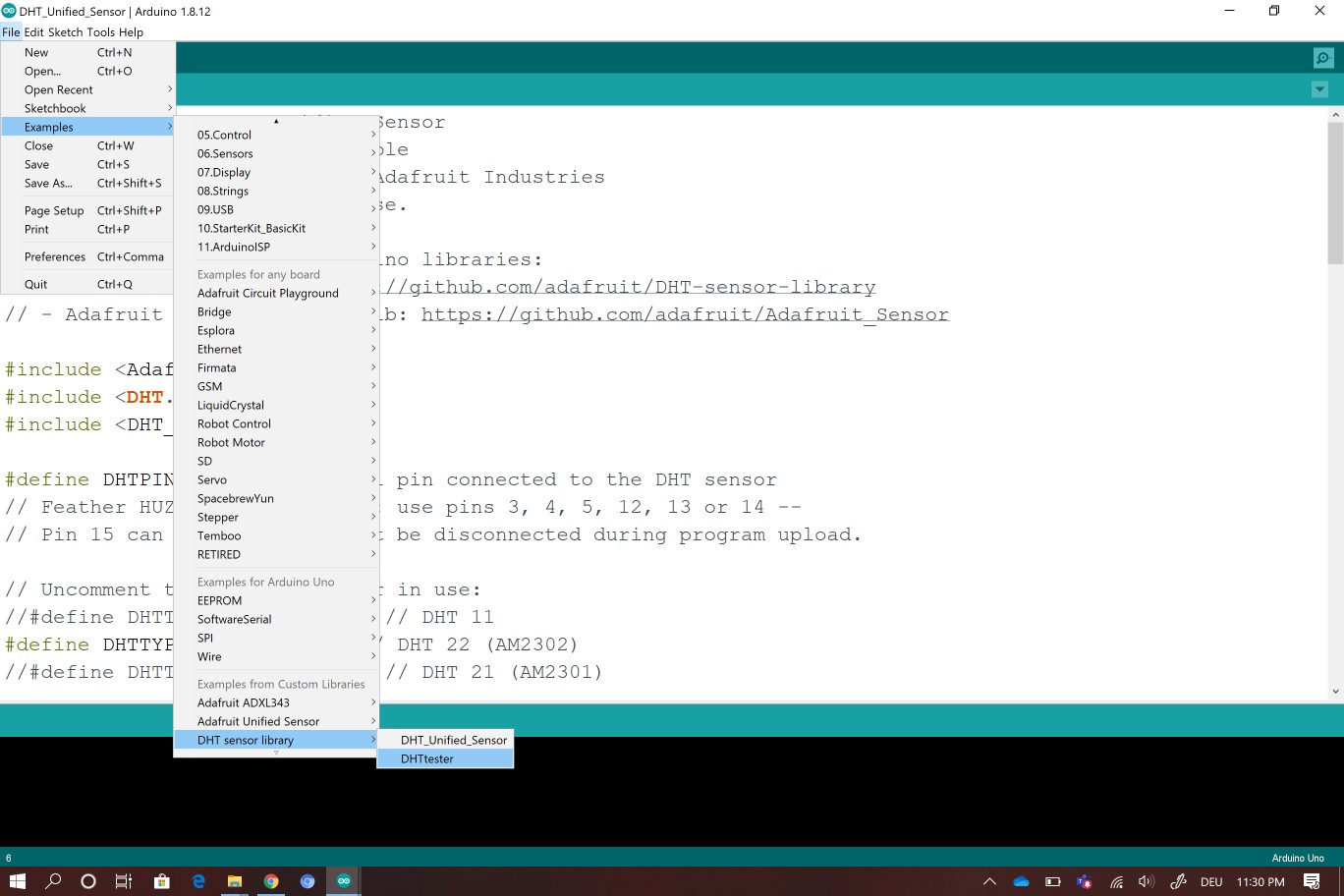
Task: Open the Edit menu
Action: click(34, 32)
